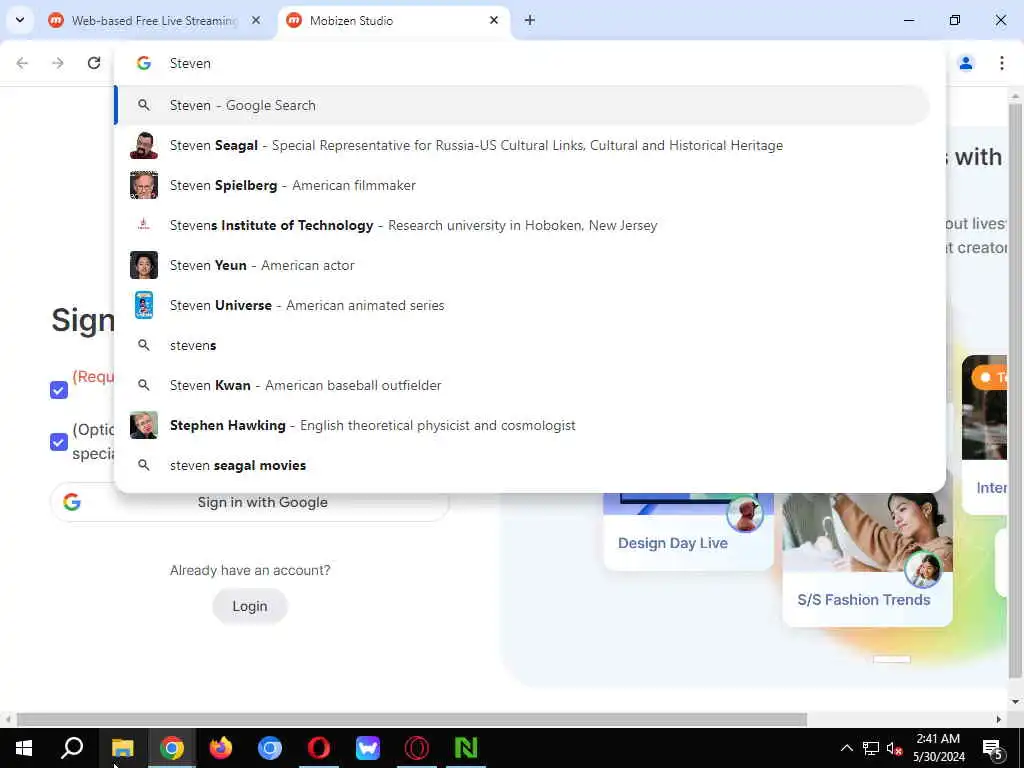Choose the Steven Kwan suggestion
Viewport: 1024px width, 768px height.
522,385
